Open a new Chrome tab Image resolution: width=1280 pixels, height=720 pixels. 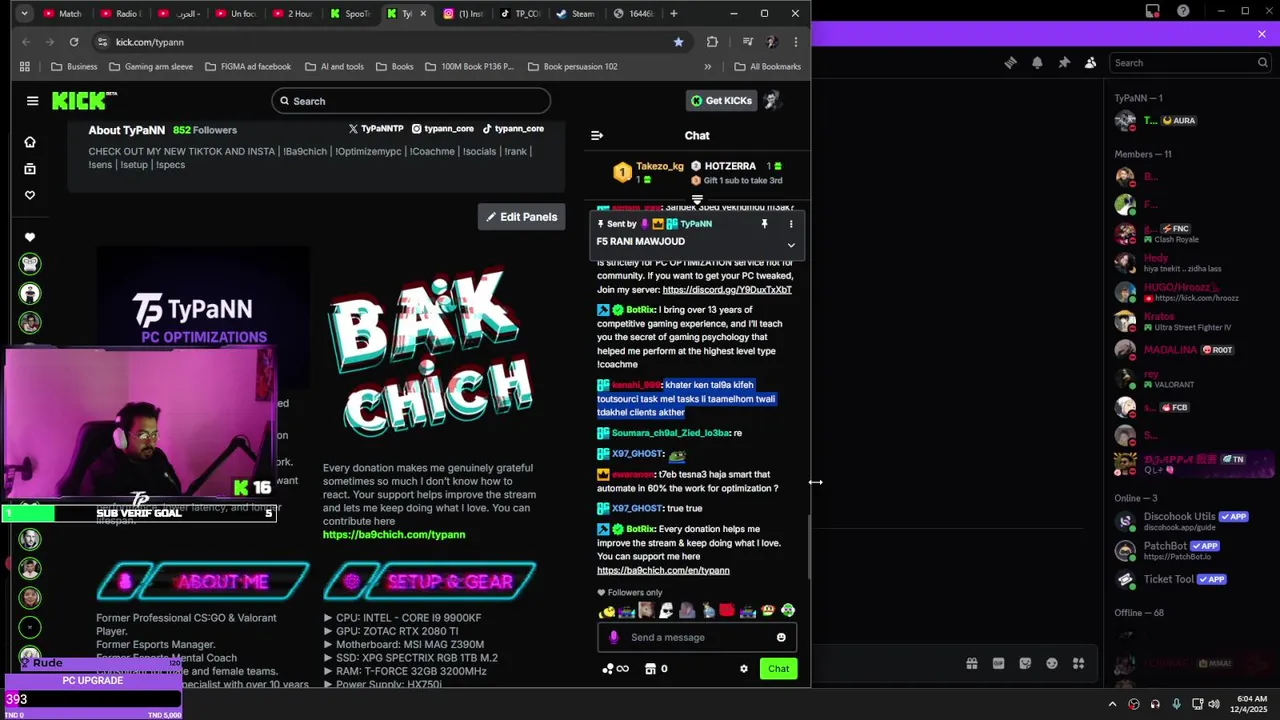point(674,14)
